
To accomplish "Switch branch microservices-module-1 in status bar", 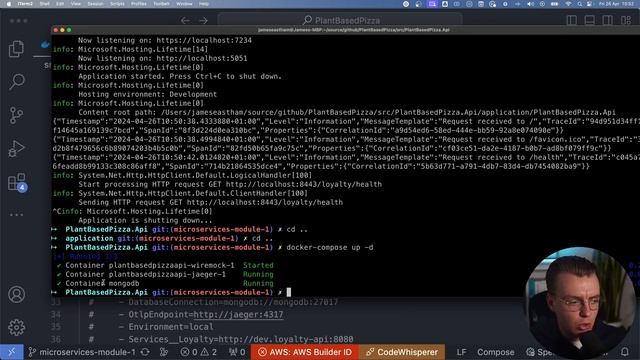I will tap(82, 352).
